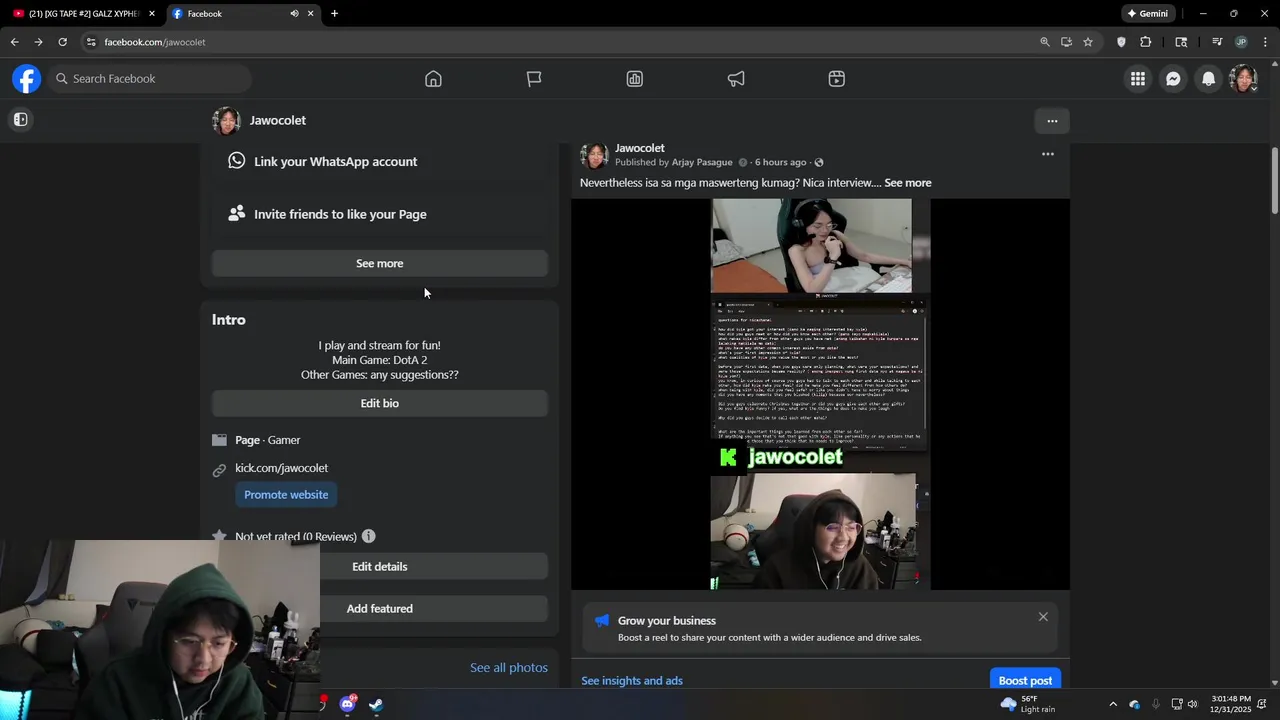Open page header three-dot options

coord(1052,121)
